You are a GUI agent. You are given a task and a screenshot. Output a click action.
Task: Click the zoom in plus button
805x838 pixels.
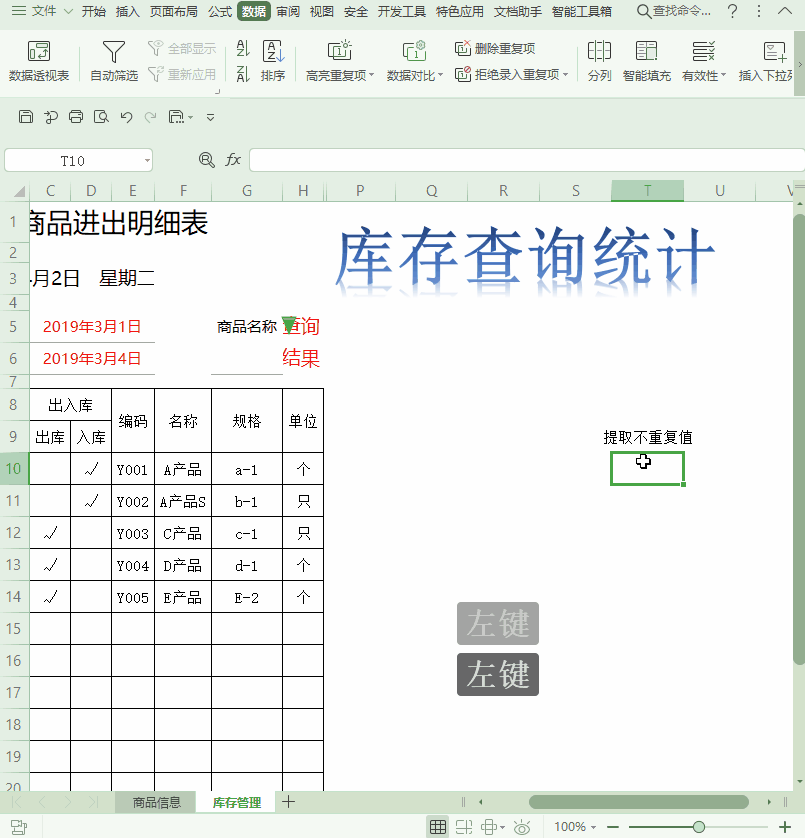click(785, 827)
